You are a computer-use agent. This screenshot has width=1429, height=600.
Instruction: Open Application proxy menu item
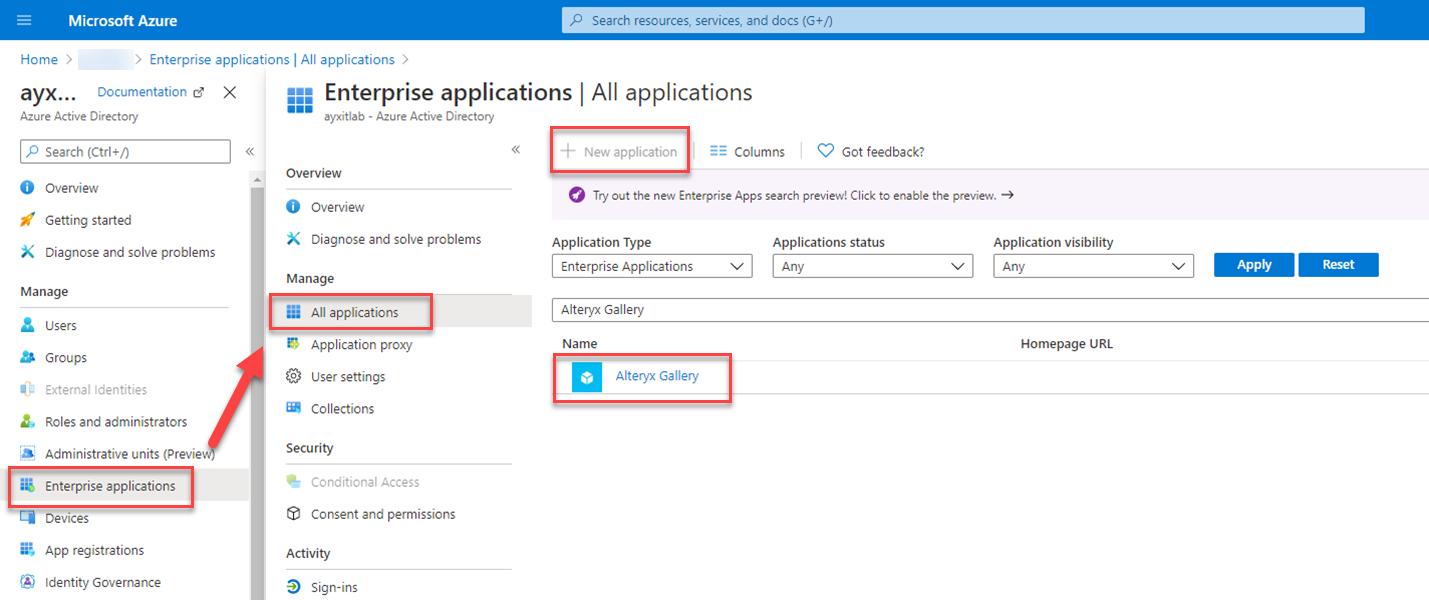[361, 344]
